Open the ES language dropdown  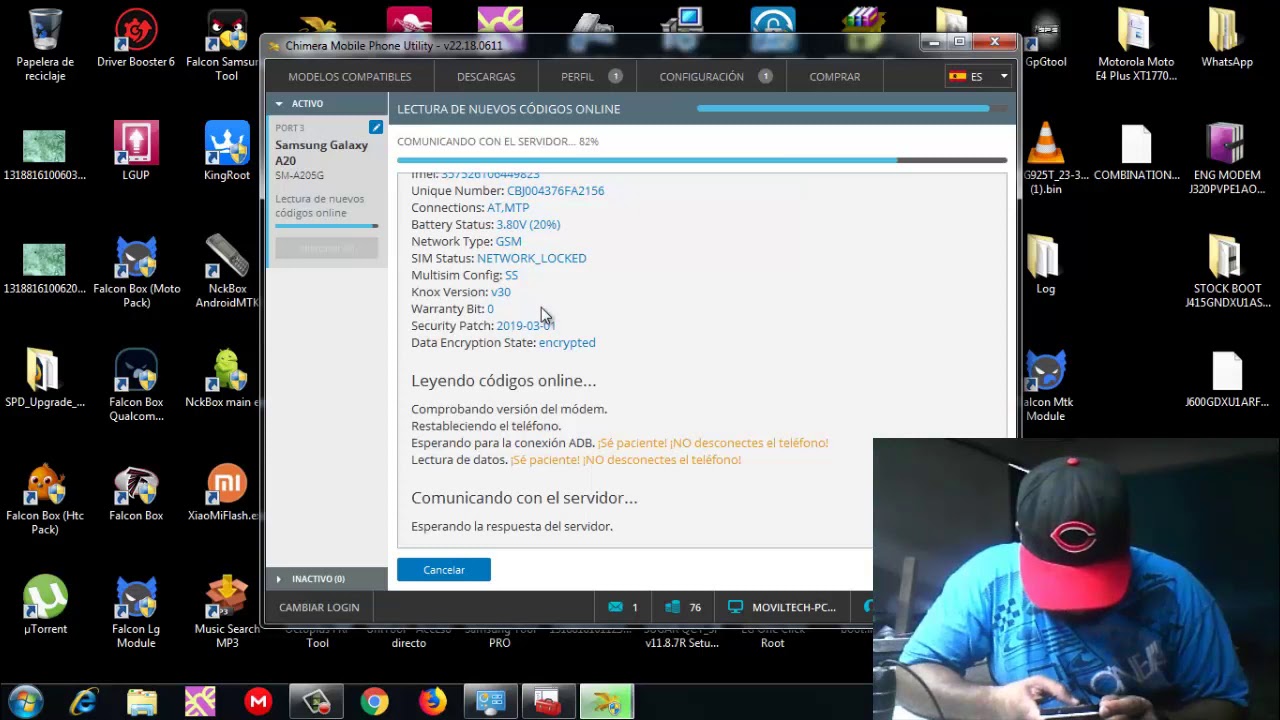click(x=979, y=76)
